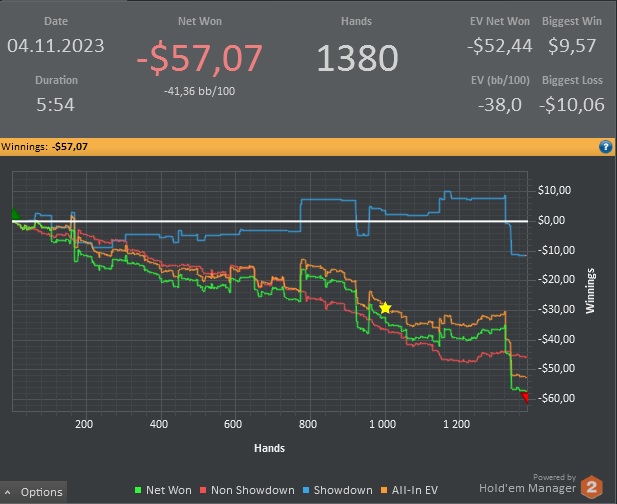Click the Hold'em Manager brand text
This screenshot has width=617, height=504.
[x=527, y=488]
